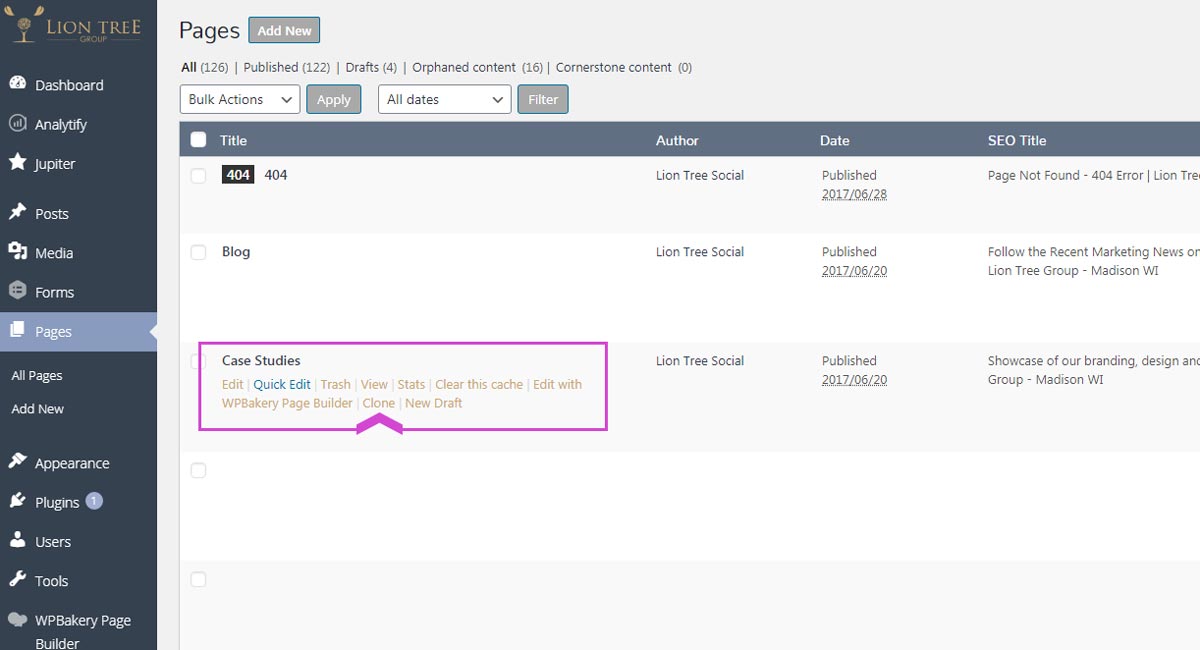
Task: Click the Filter button
Action: point(543,99)
